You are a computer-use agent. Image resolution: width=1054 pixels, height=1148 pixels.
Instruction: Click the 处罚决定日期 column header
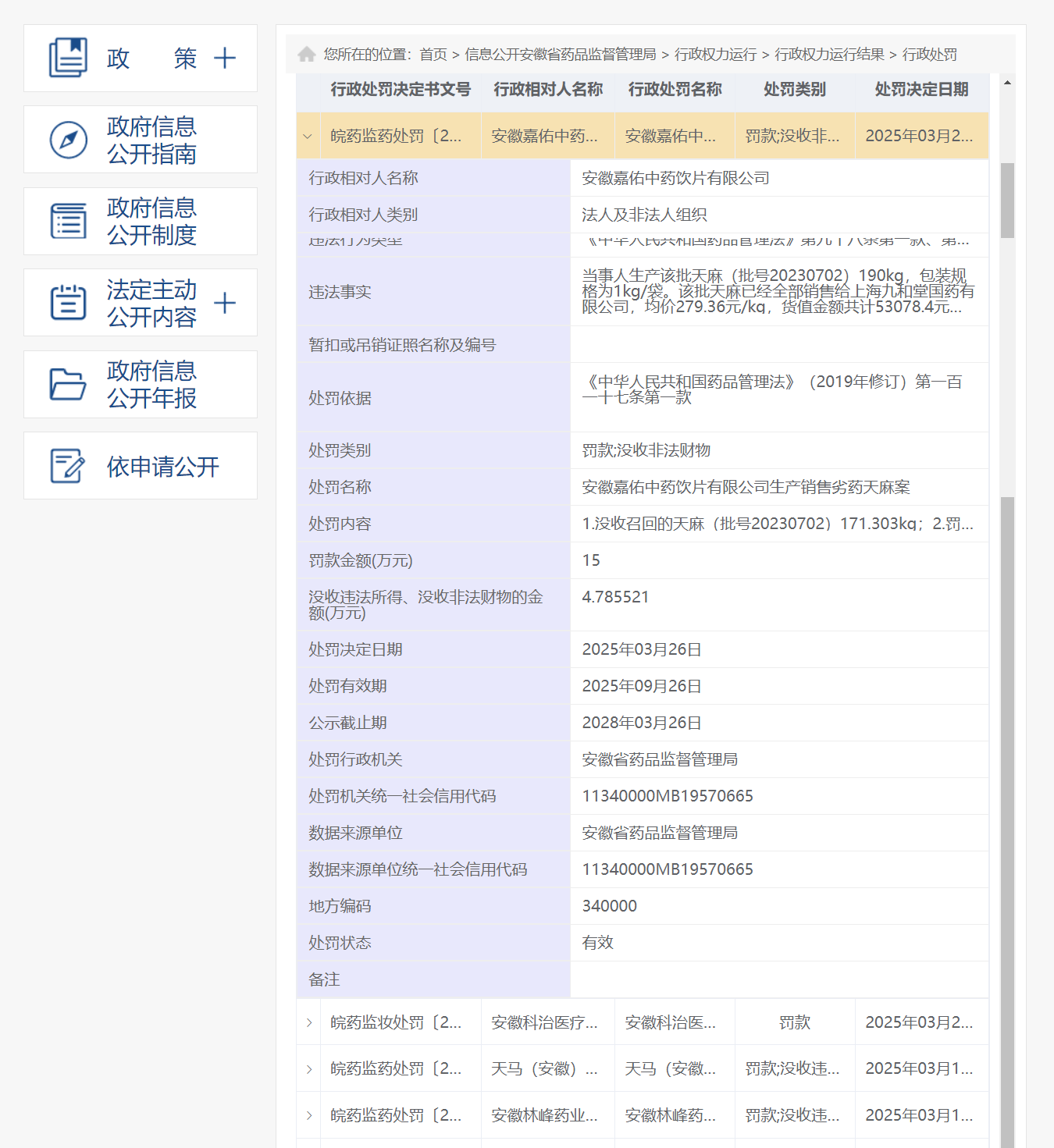tap(922, 90)
